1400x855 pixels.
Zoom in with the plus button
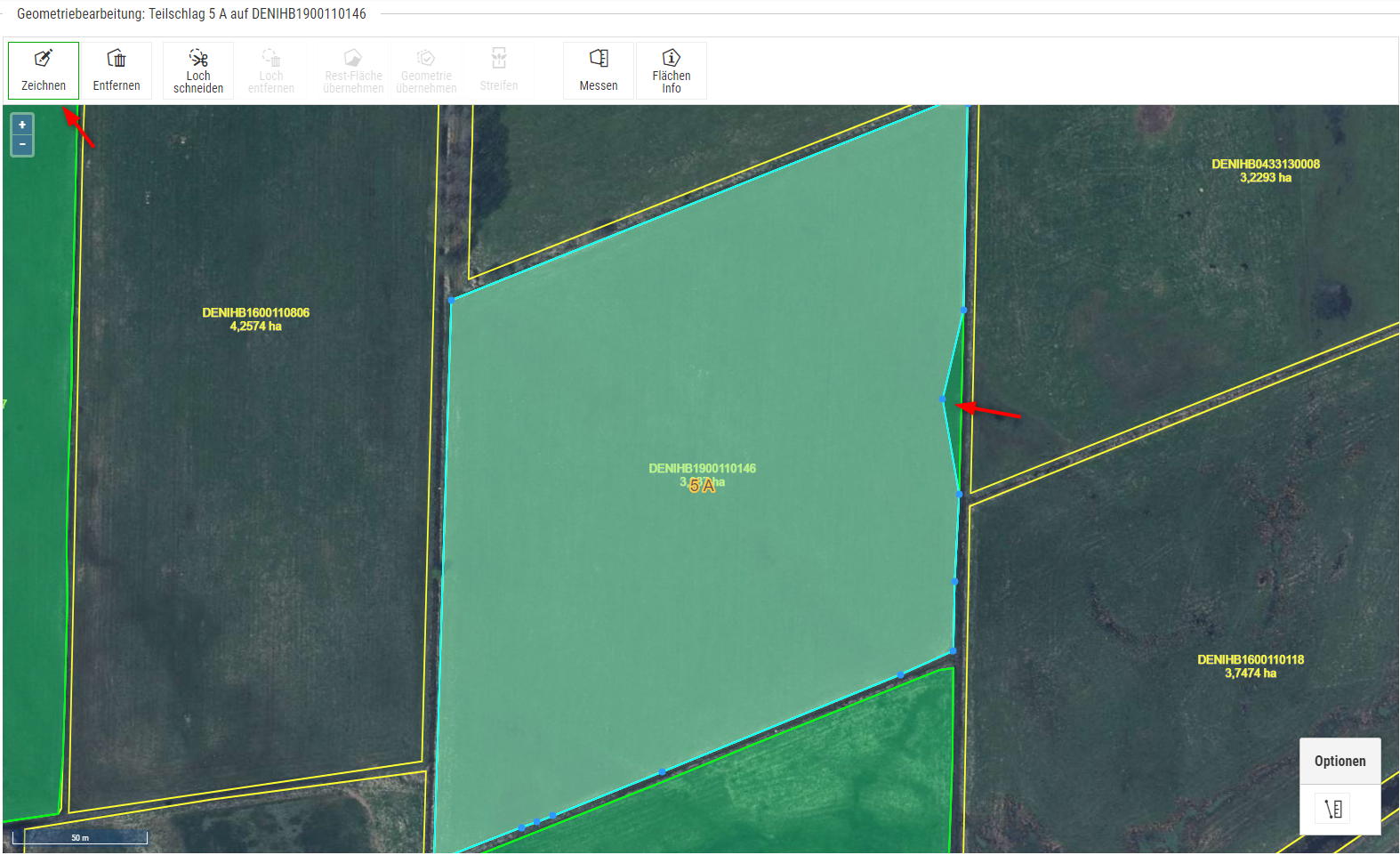click(22, 125)
